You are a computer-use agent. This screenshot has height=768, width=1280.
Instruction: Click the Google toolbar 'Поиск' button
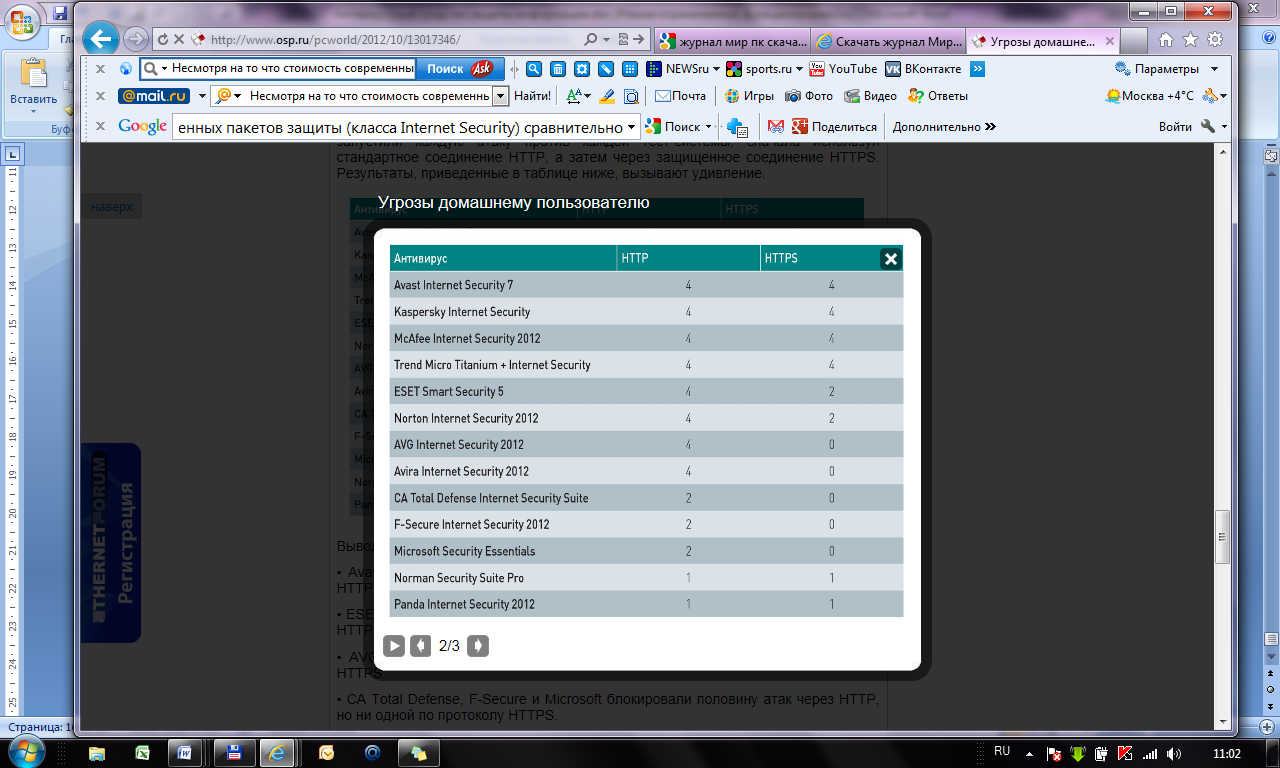(x=678, y=127)
